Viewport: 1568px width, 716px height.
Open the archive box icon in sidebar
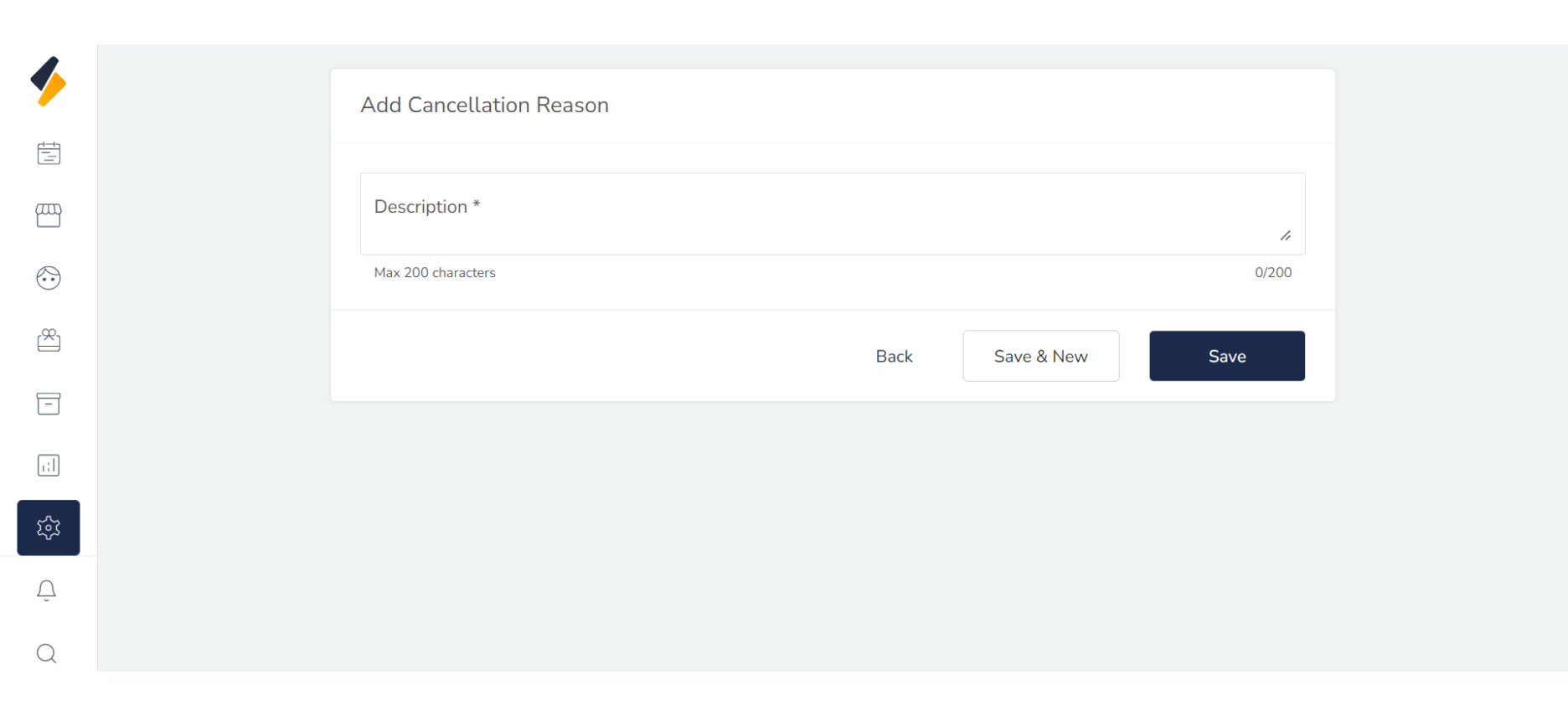49,404
